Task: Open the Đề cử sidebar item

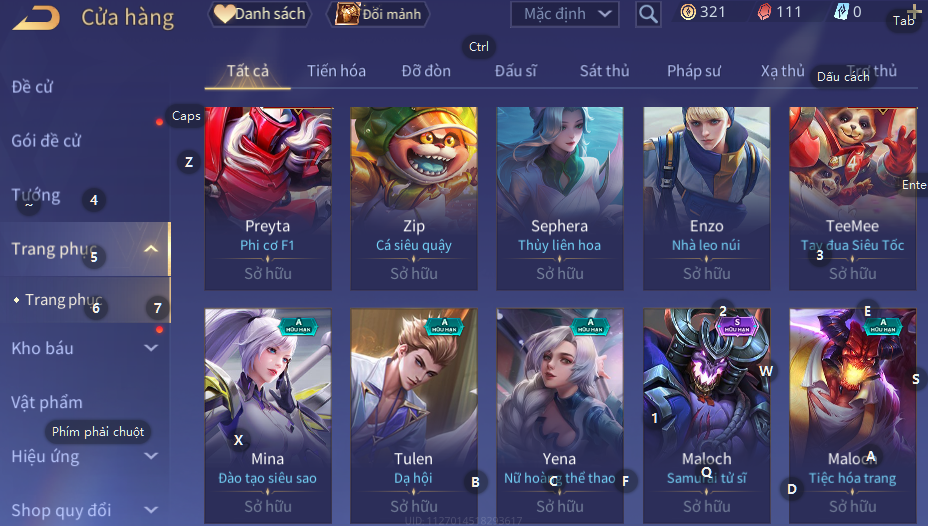Action: point(32,87)
